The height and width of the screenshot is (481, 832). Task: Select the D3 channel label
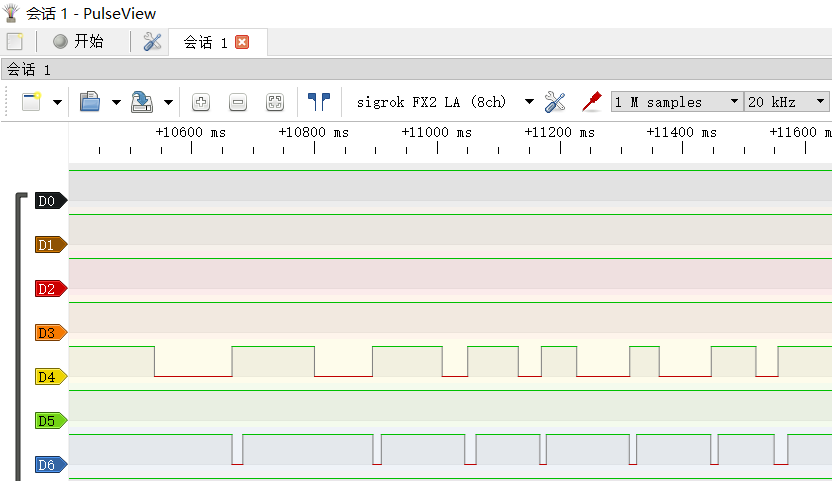click(51, 333)
